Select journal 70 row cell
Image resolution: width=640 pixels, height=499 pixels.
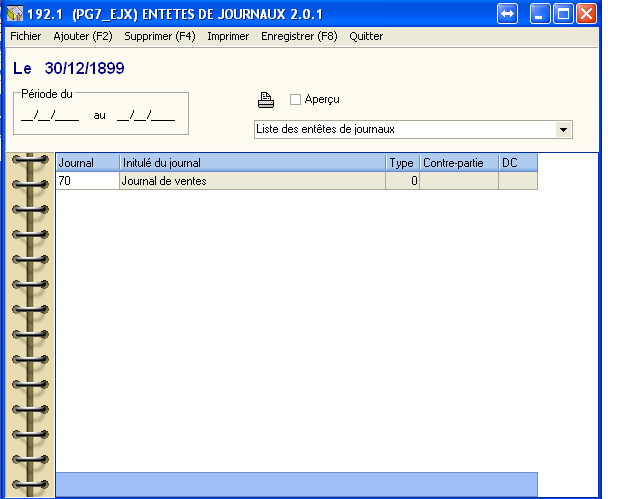[87, 181]
